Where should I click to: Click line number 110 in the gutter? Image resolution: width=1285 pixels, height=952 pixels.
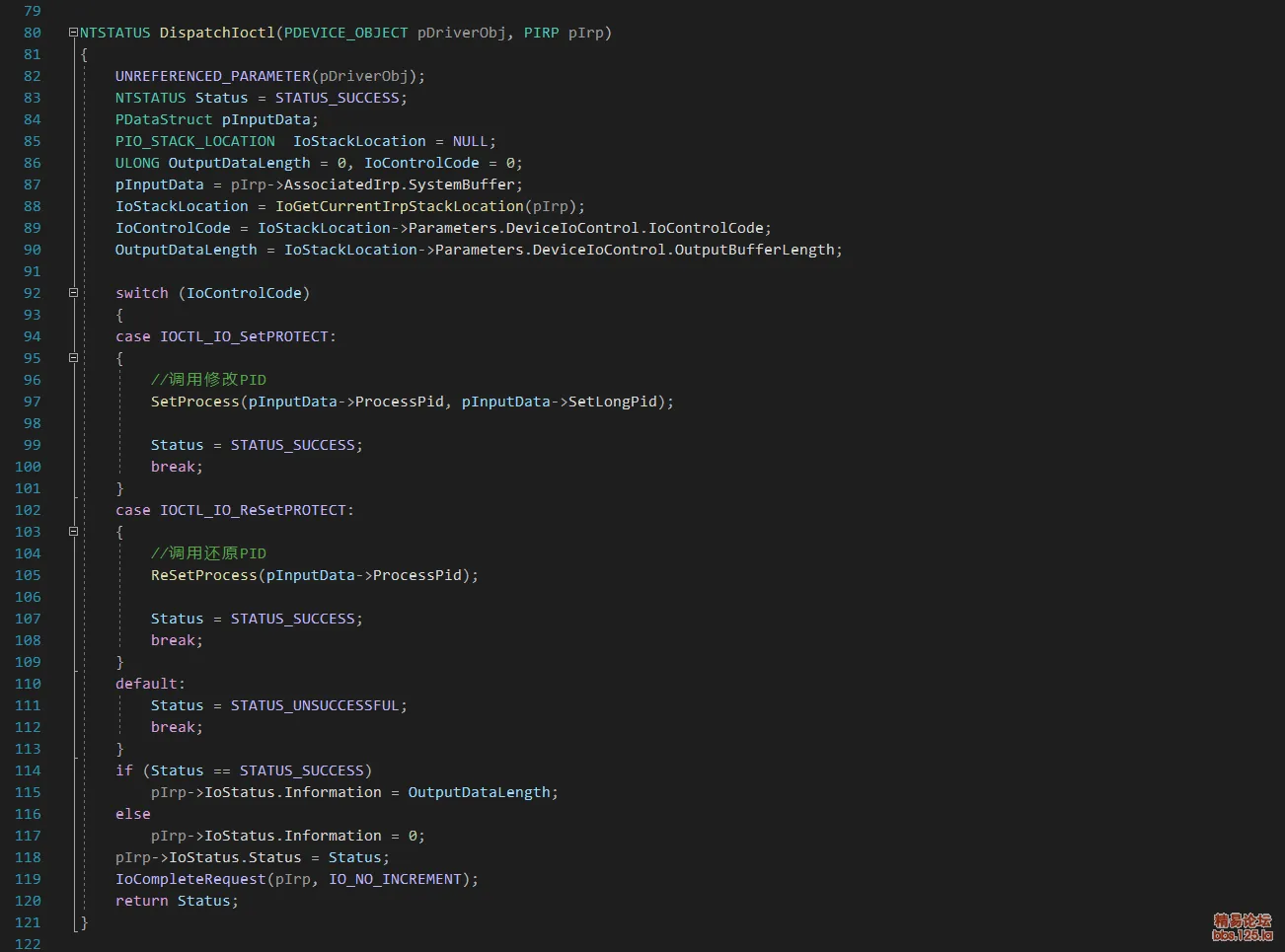28,683
